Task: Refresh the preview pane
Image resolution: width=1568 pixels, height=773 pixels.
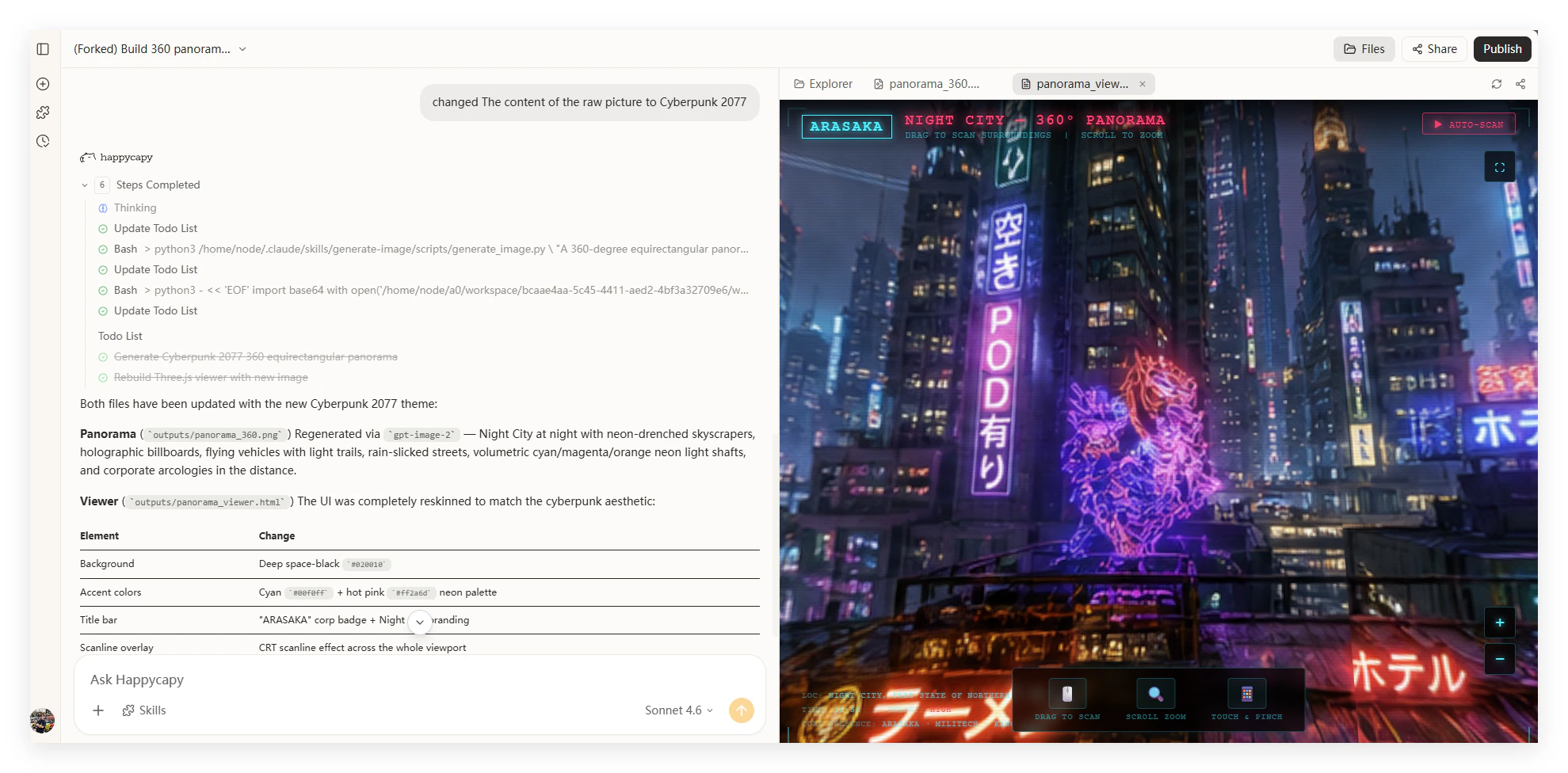Action: pyautogui.click(x=1497, y=84)
